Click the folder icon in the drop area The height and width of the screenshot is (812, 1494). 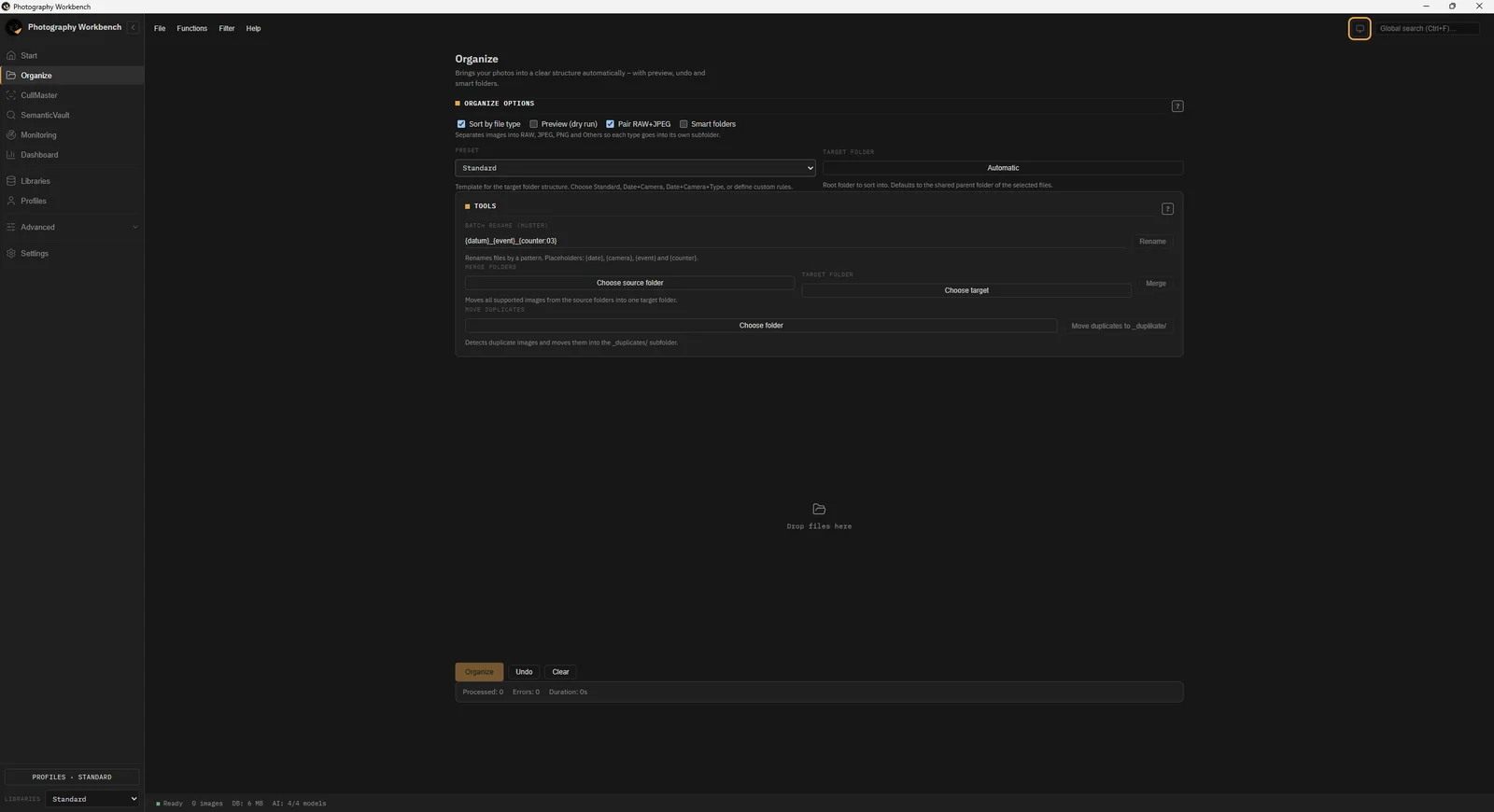pos(819,509)
